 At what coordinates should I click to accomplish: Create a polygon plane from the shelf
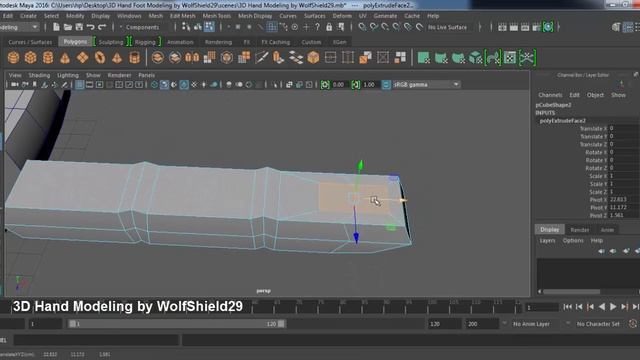(82, 58)
